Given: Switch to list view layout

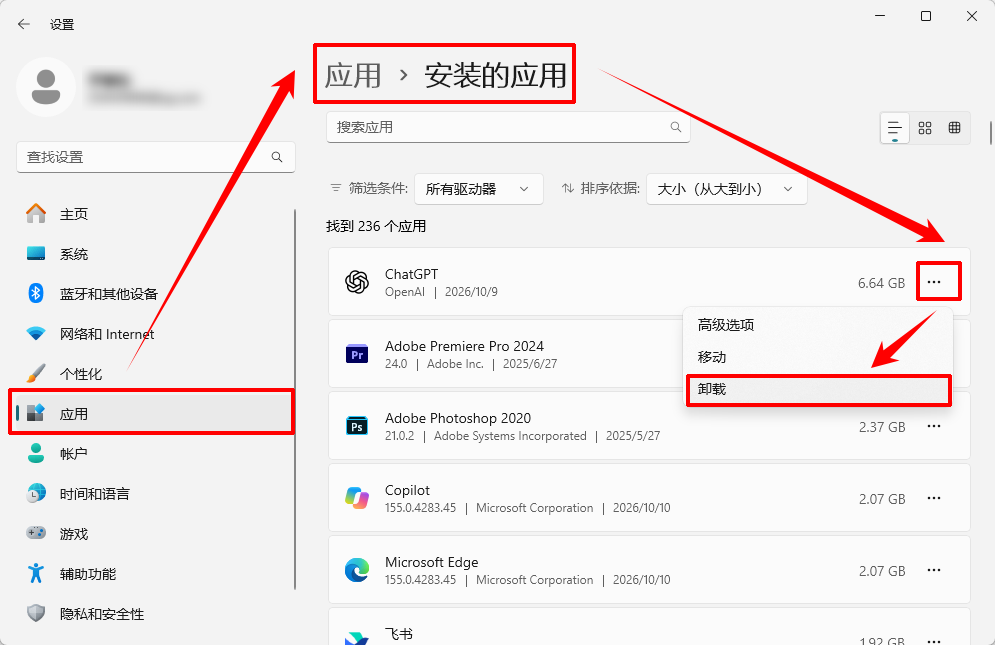Looking at the screenshot, I should (895, 128).
